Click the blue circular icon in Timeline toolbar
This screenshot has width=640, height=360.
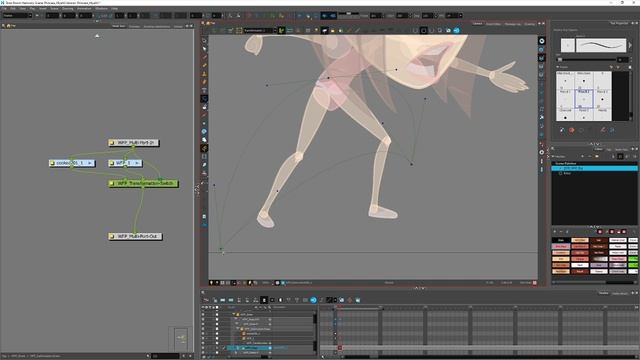click(x=313, y=300)
